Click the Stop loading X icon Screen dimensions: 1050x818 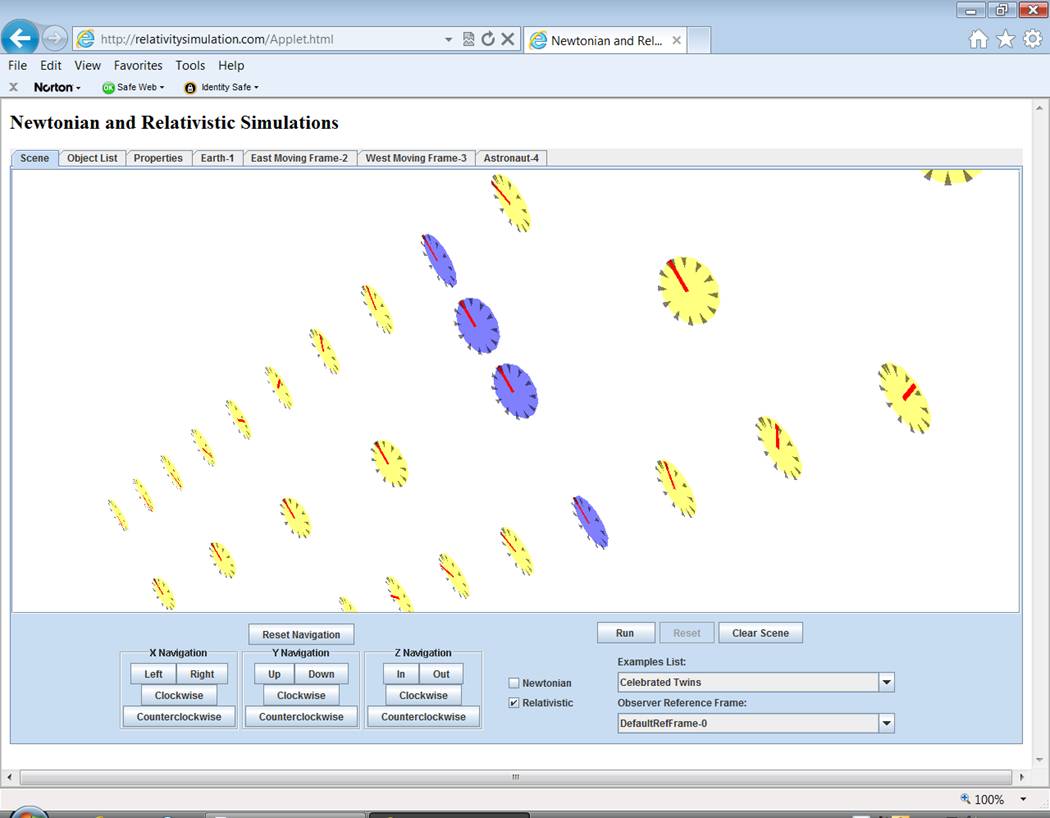[x=508, y=39]
